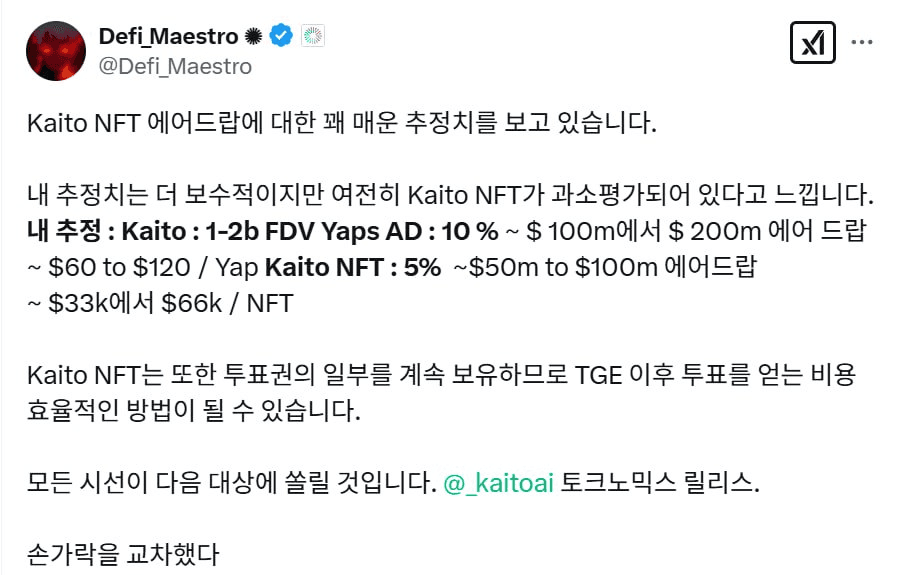Click the blue verified checkmark badge
The height and width of the screenshot is (575, 900).
(281, 36)
